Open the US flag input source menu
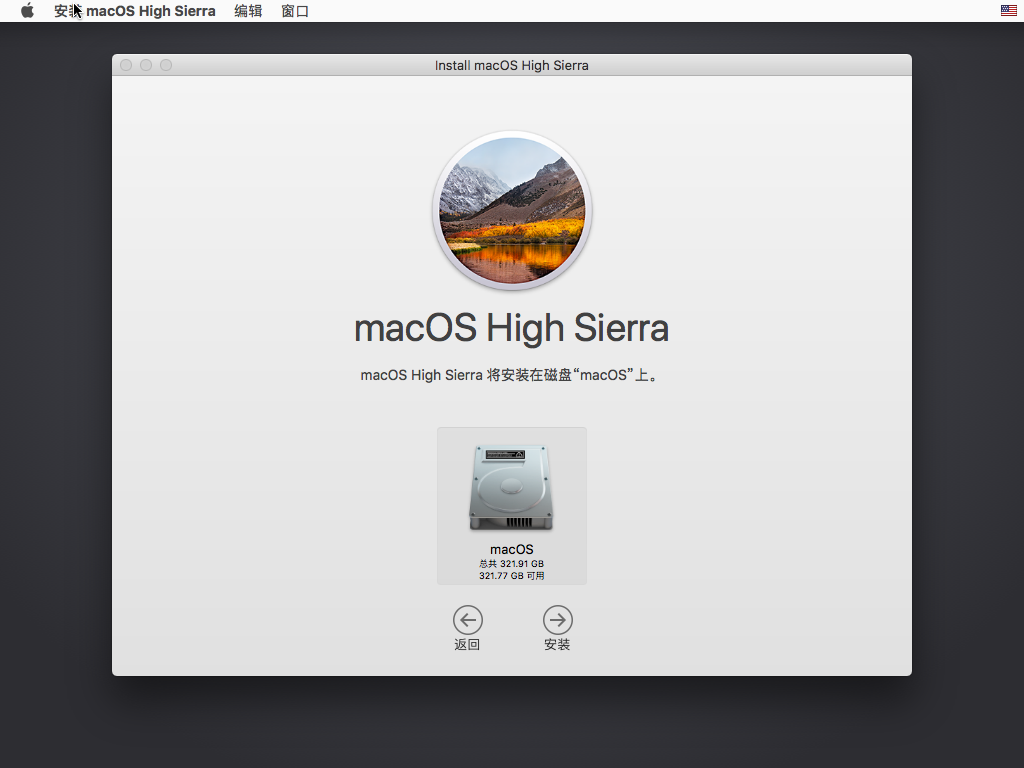1024x768 pixels. [x=1008, y=10]
